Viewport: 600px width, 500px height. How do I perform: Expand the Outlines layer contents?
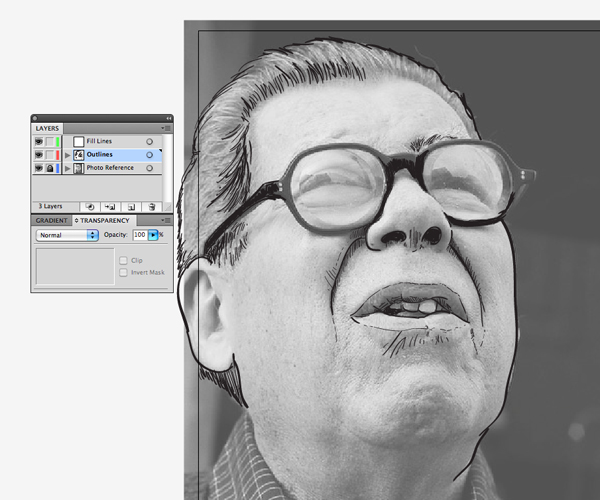click(67, 155)
